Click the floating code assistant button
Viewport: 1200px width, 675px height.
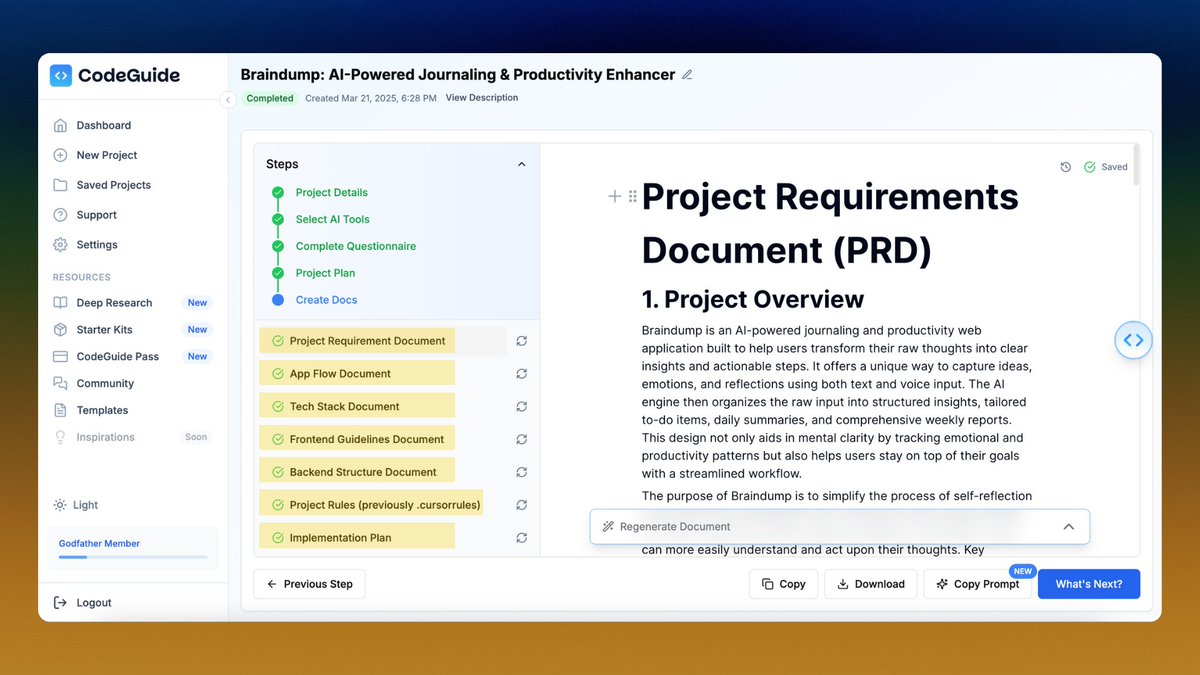(x=1134, y=340)
